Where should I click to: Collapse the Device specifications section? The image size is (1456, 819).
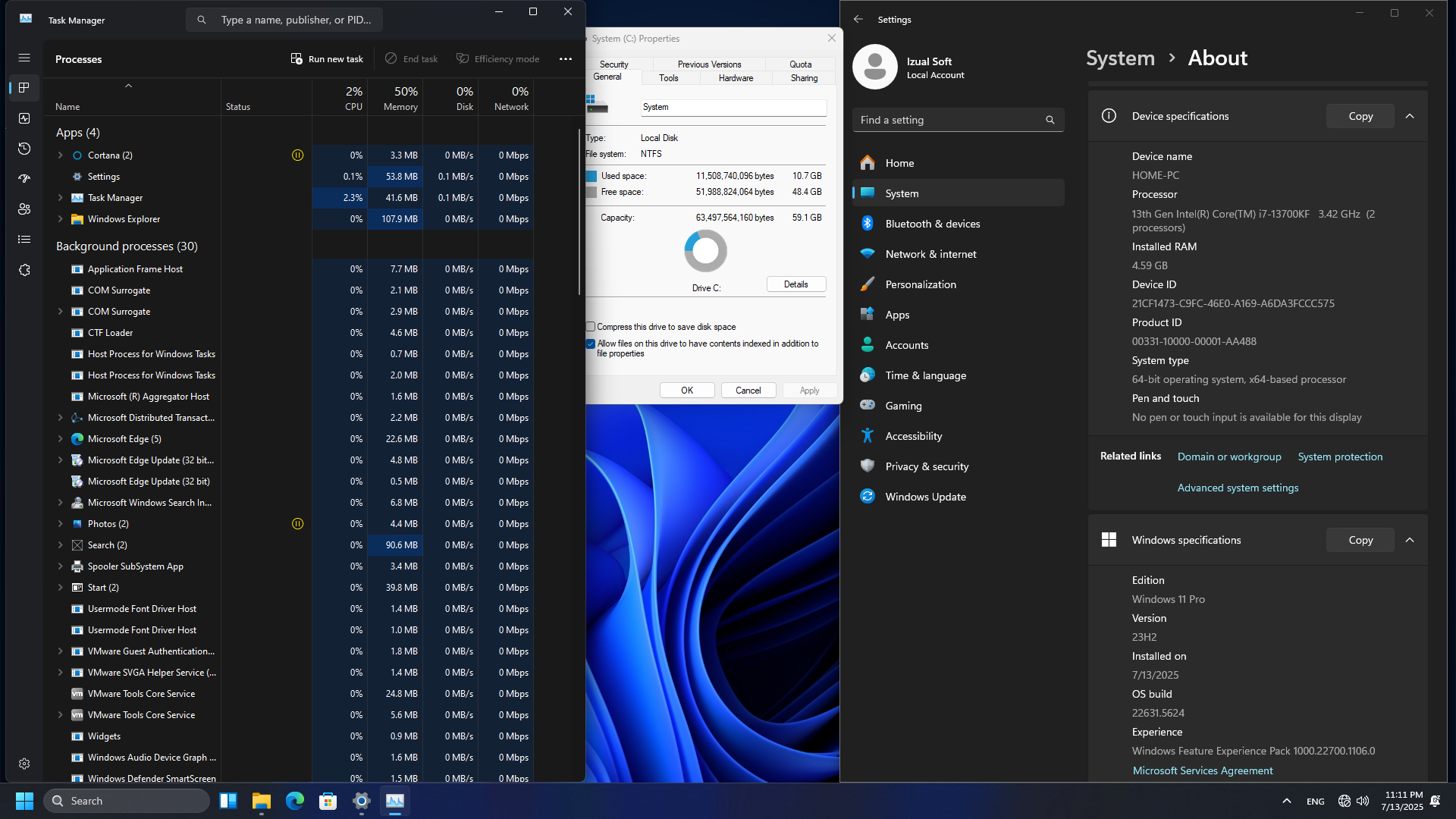pyautogui.click(x=1410, y=116)
